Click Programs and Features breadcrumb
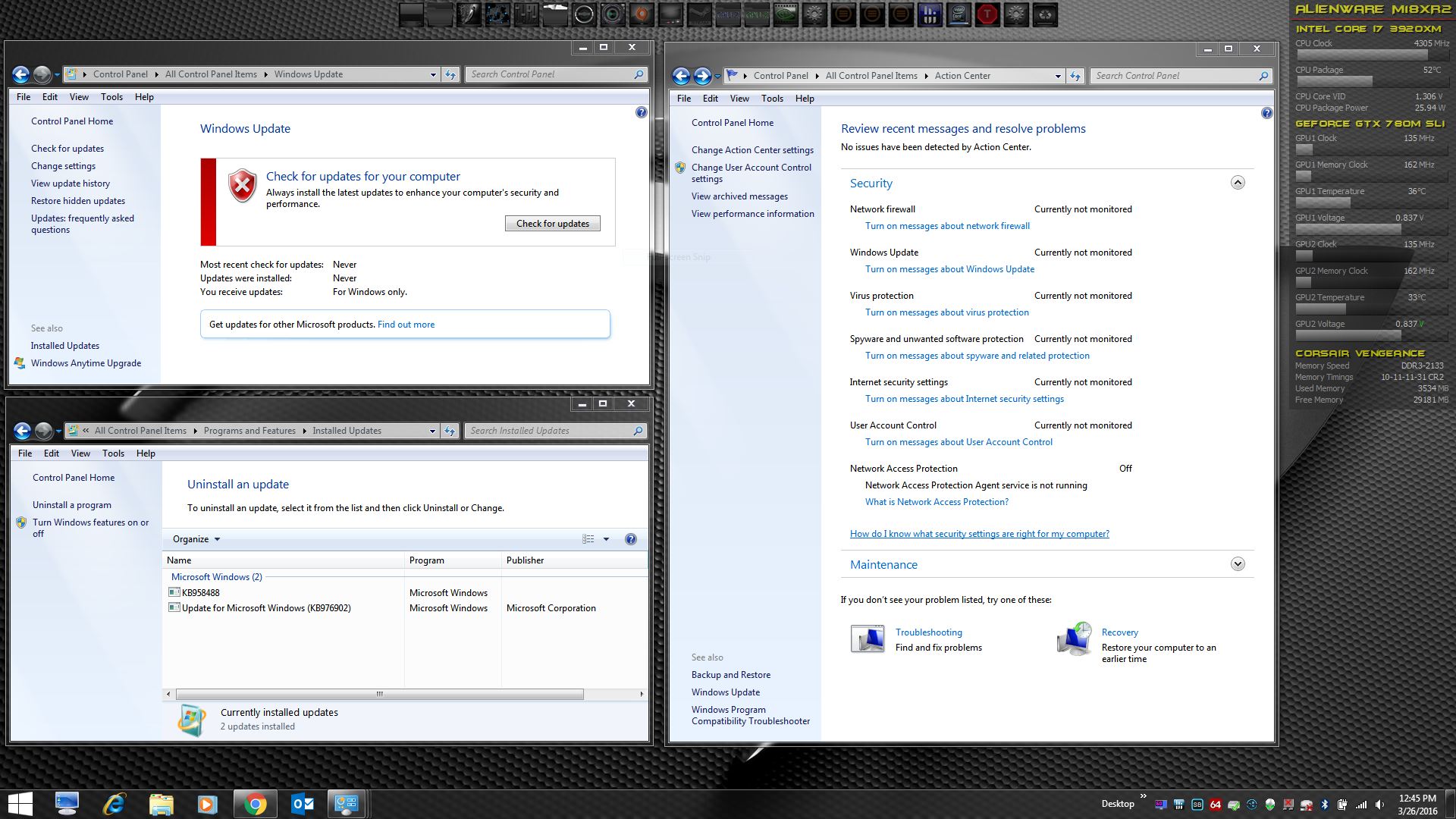 pos(249,431)
